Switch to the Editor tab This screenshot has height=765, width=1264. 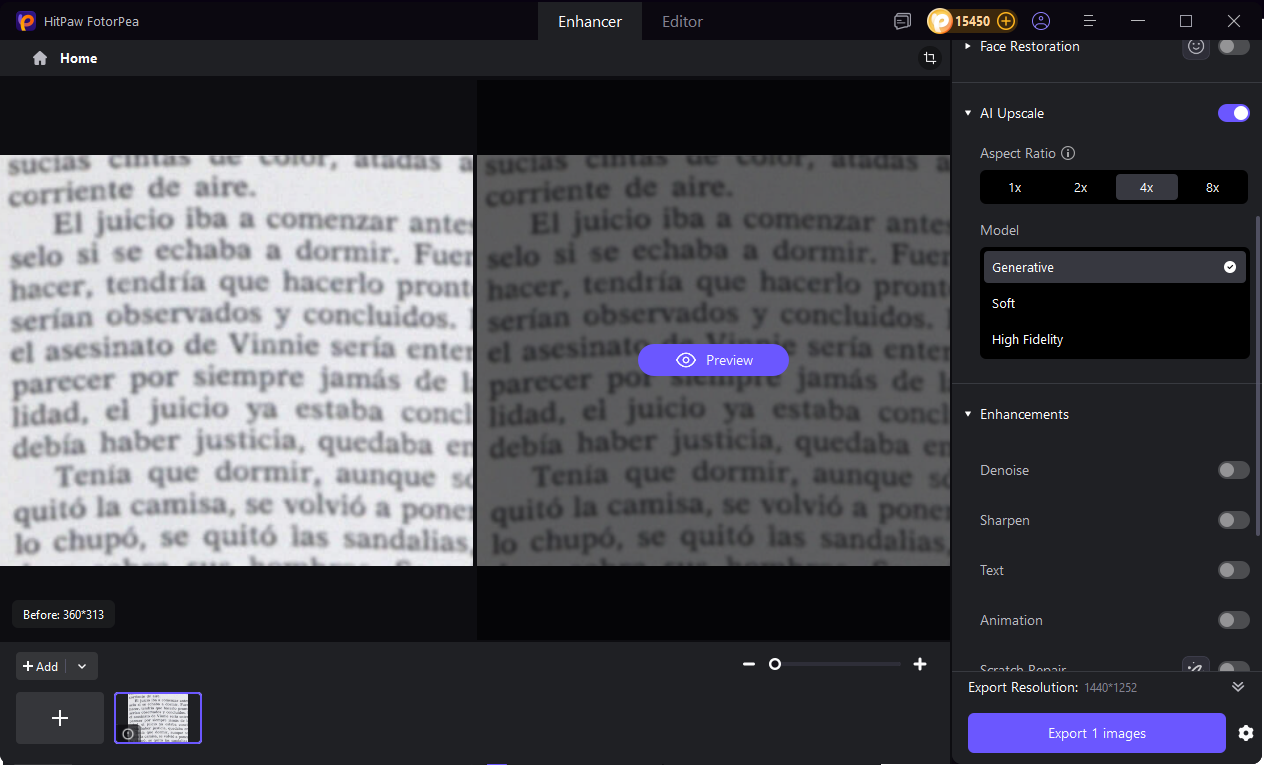(x=682, y=21)
